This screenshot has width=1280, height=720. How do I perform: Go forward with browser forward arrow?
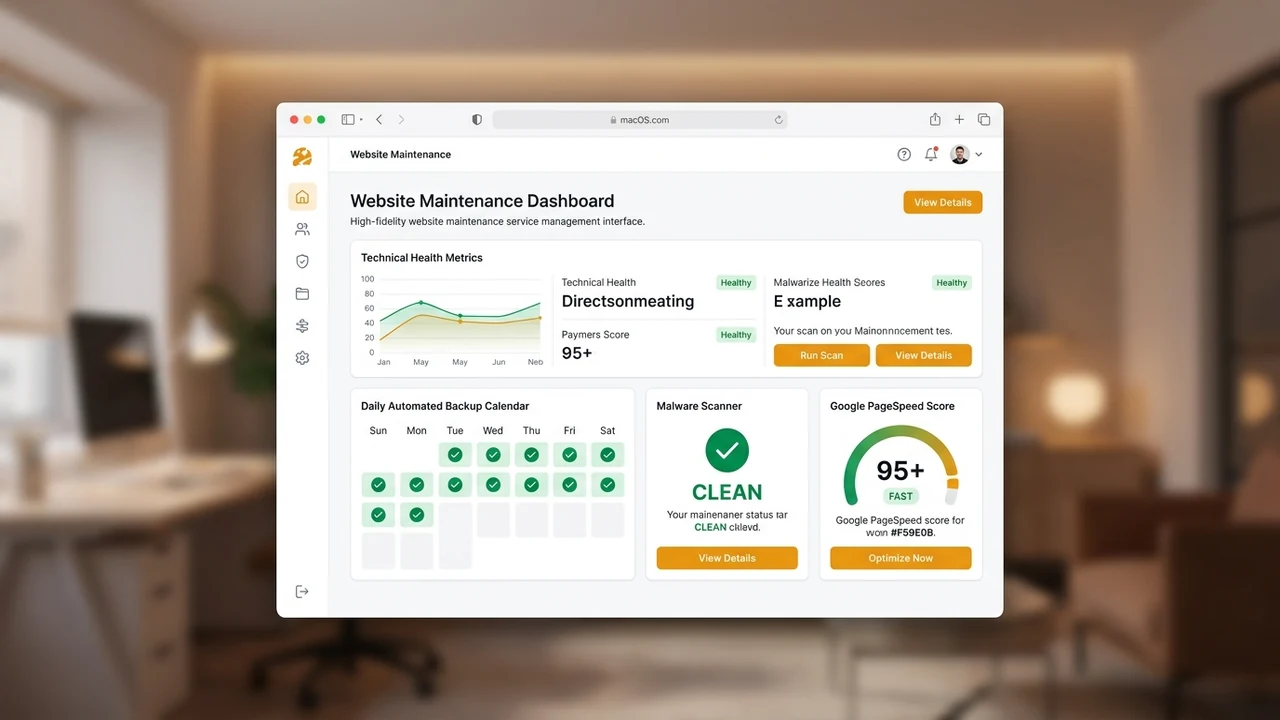click(x=401, y=119)
